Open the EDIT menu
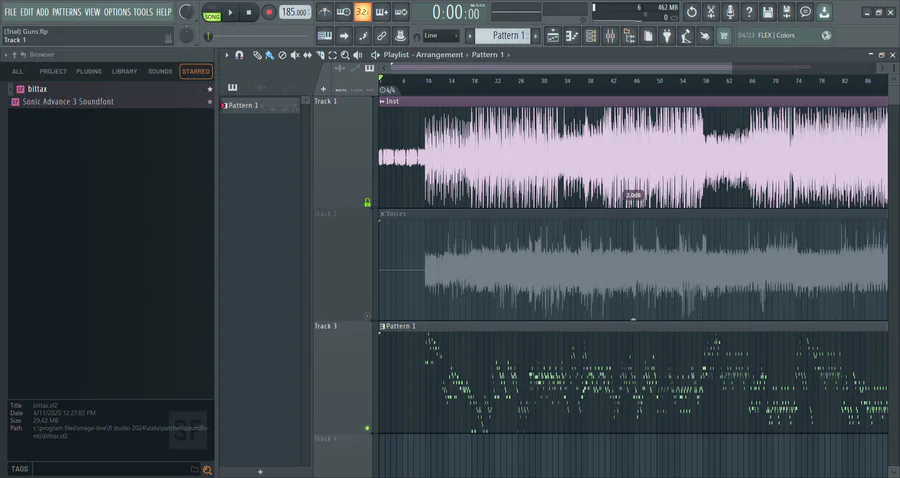This screenshot has height=478, width=900. 26,11
